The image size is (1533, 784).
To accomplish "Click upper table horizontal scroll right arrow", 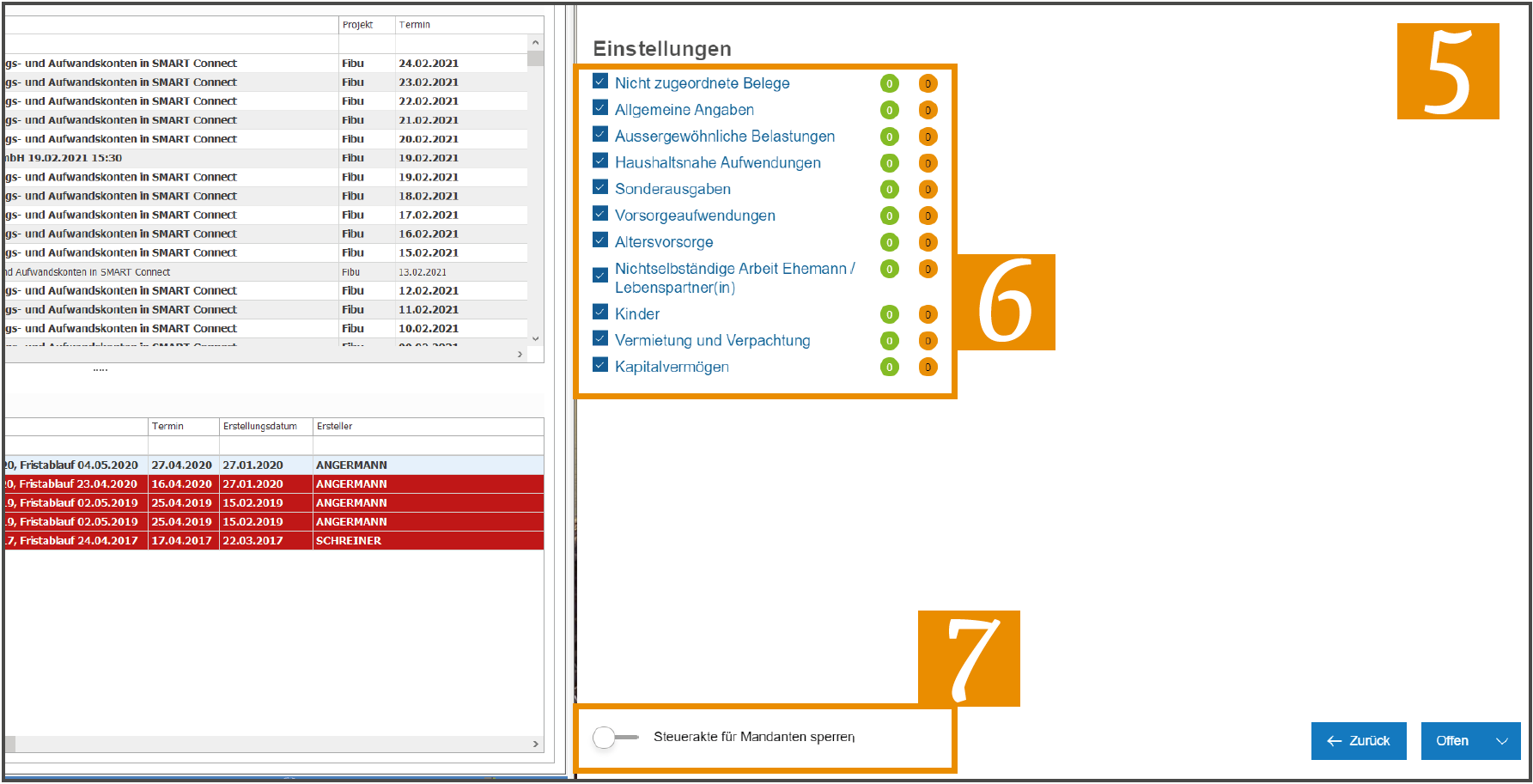I will pos(520,355).
